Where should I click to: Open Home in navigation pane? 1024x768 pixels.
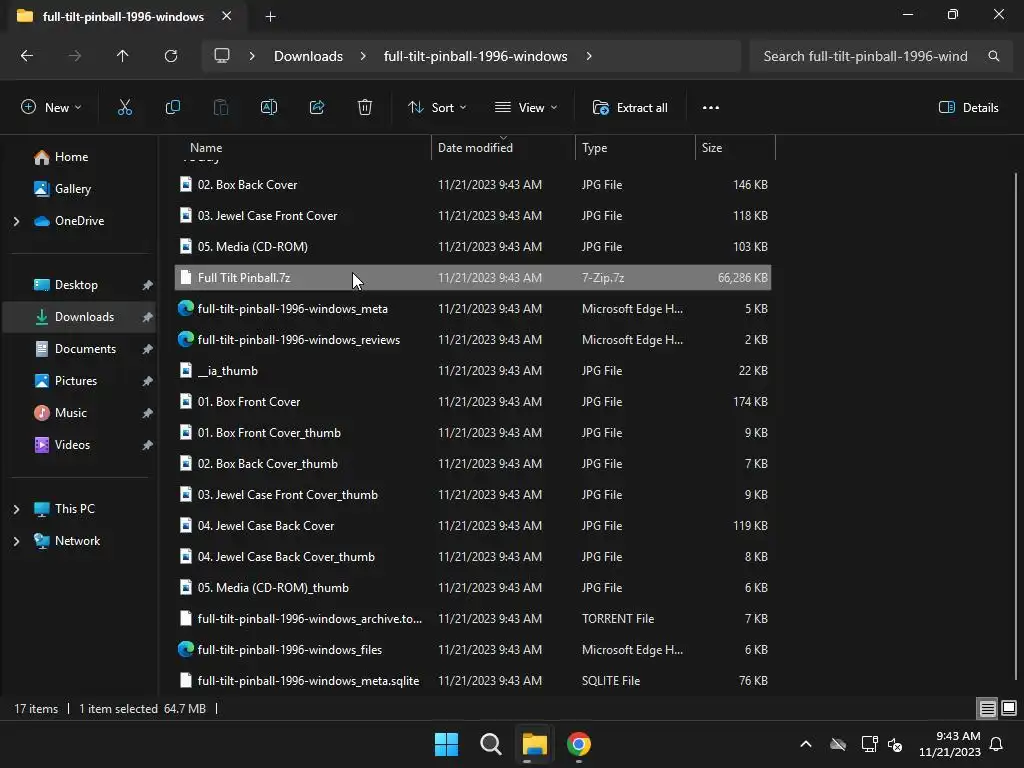78,157
